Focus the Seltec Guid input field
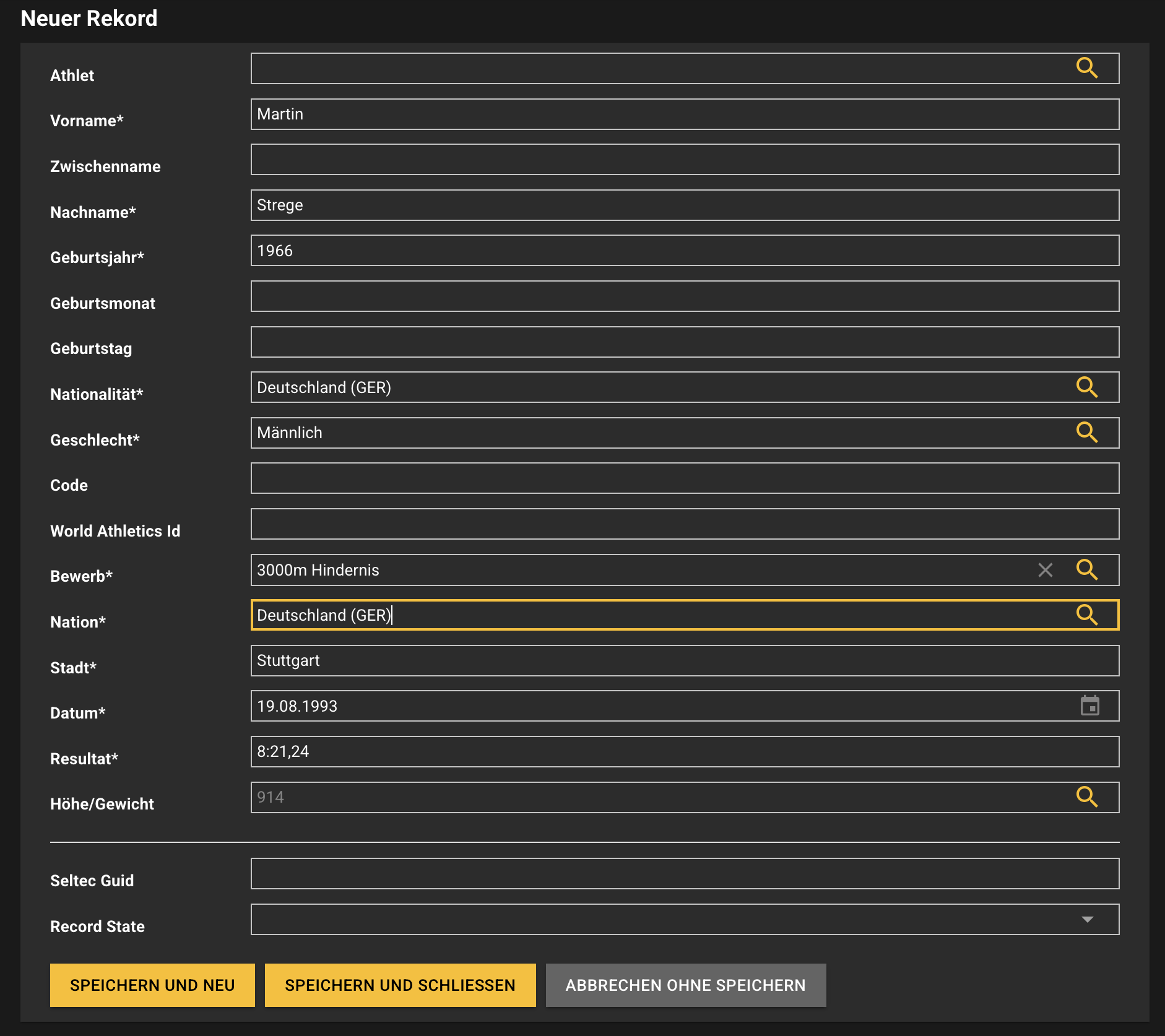Screen dimensions: 1165x1036 coord(685,874)
